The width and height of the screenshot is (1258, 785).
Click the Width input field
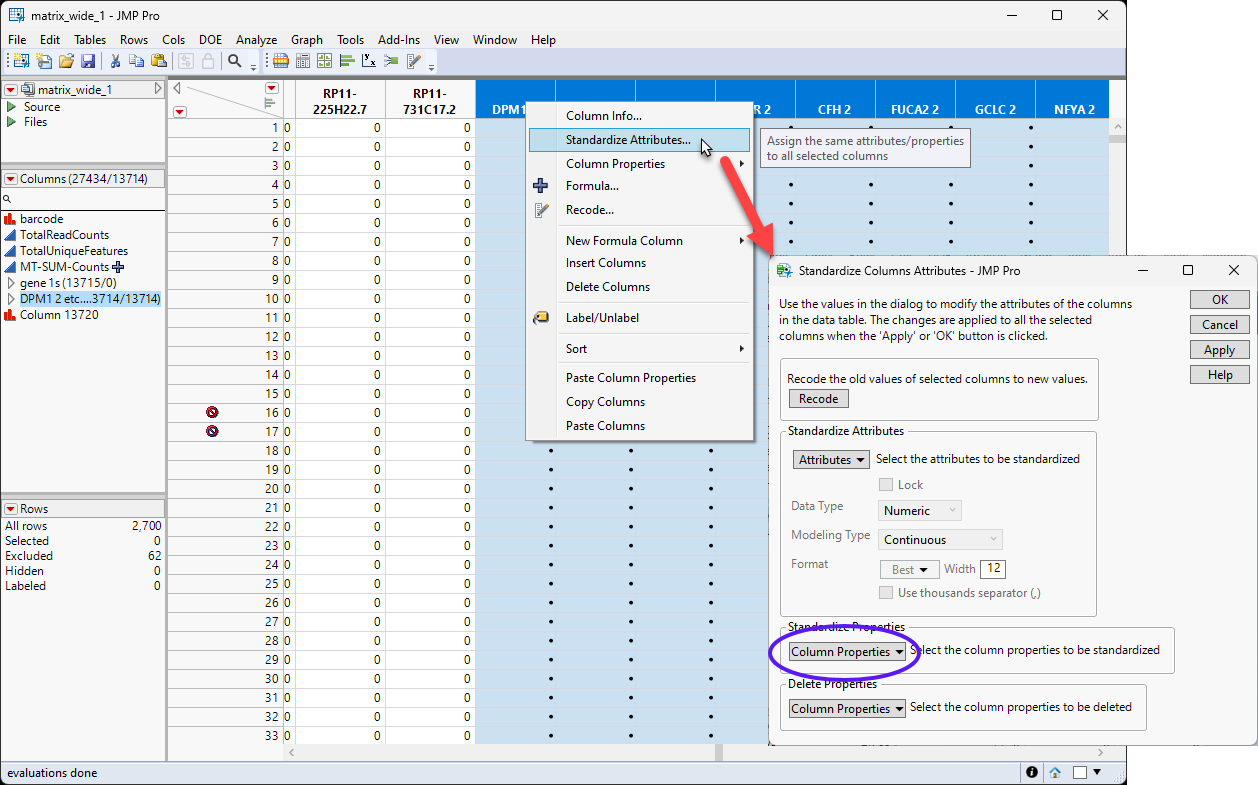992,569
